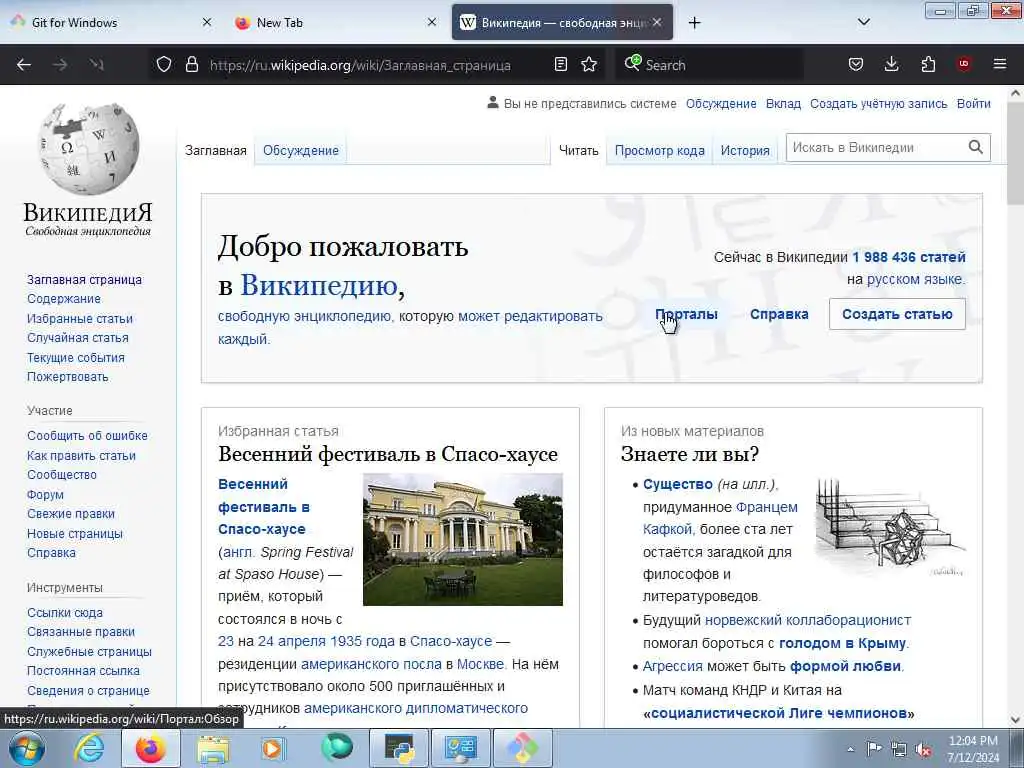Click the red uBlock extension icon

point(964,65)
